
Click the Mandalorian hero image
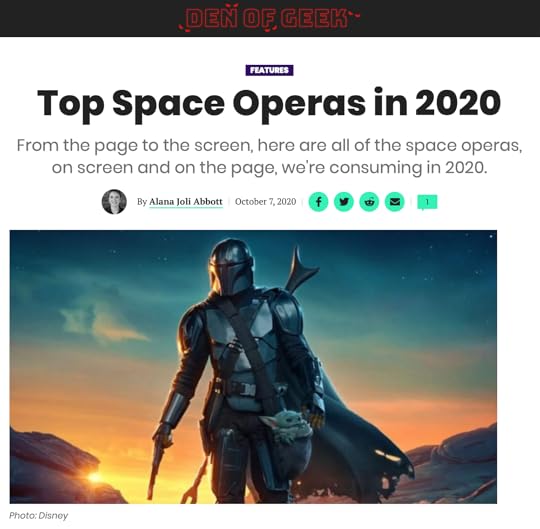(253, 367)
